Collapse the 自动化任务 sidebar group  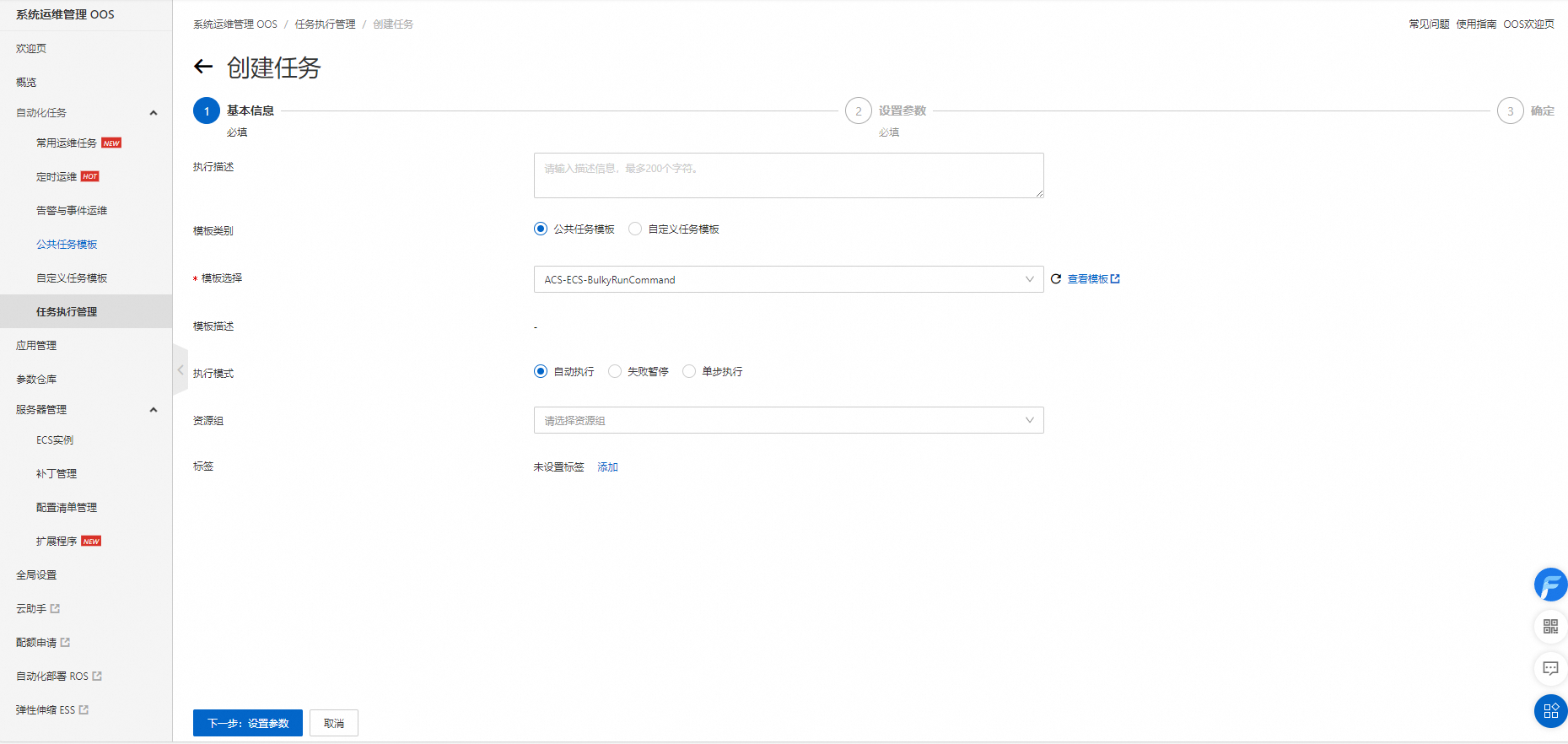click(154, 112)
